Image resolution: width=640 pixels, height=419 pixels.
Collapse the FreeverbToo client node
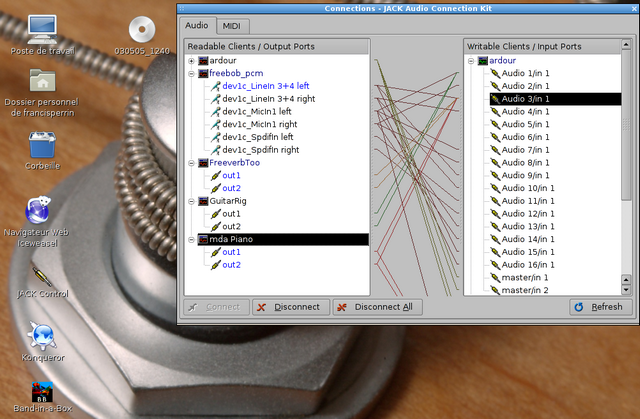(191, 163)
